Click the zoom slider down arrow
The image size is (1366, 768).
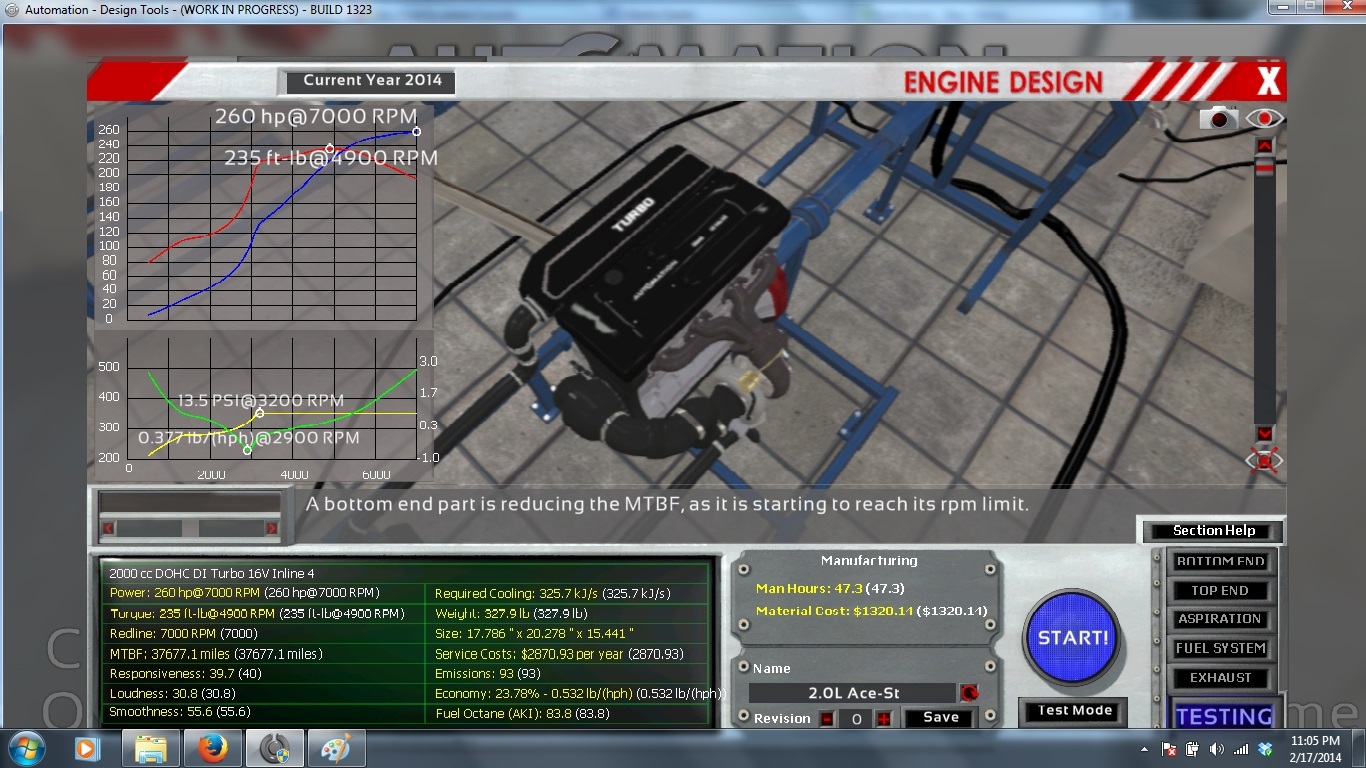[x=1264, y=433]
